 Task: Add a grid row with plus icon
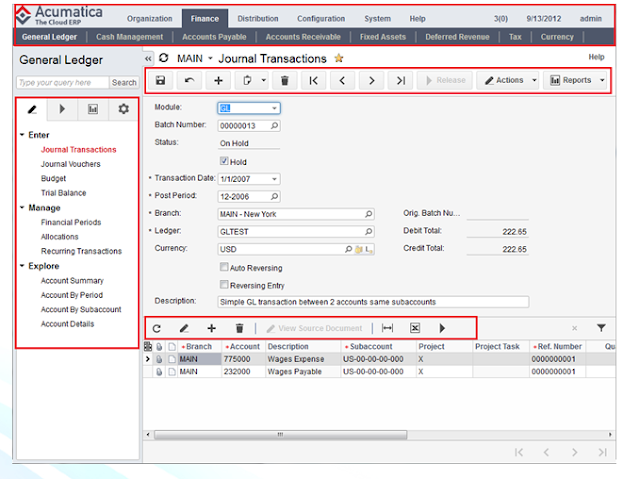point(211,328)
